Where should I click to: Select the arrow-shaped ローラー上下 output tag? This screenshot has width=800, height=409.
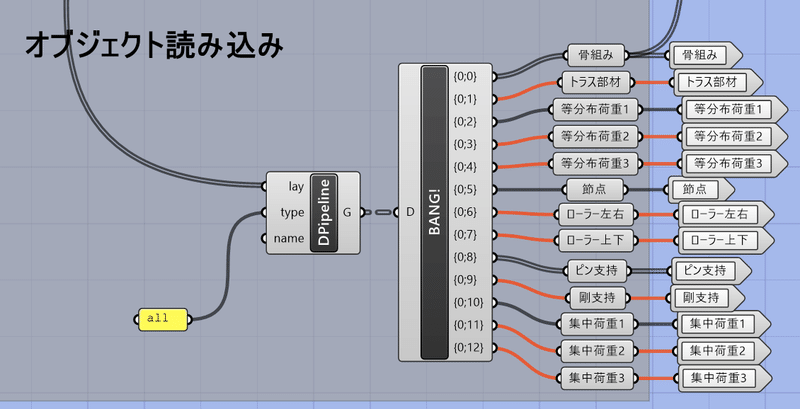(x=727, y=240)
